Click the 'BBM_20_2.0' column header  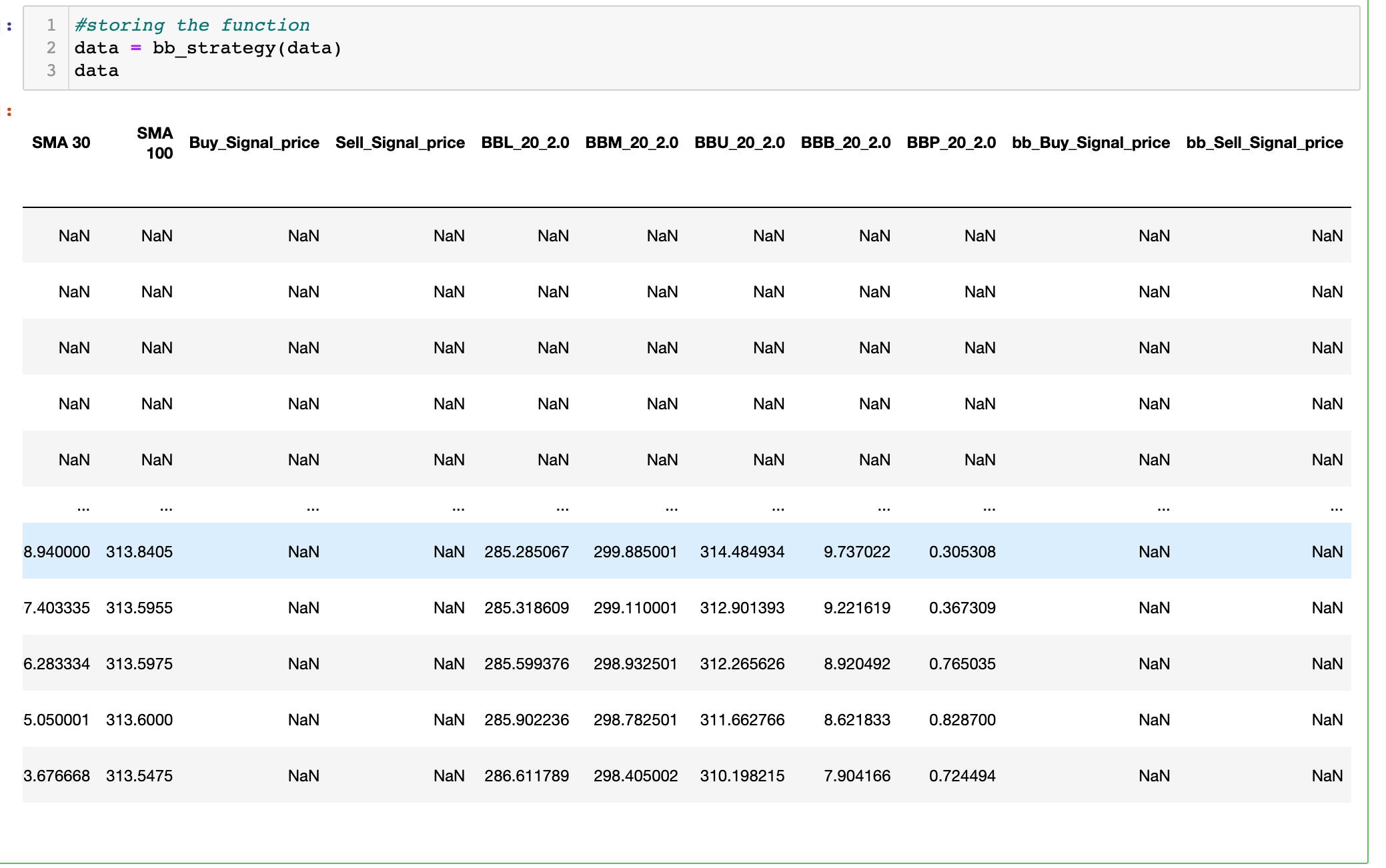(x=632, y=143)
